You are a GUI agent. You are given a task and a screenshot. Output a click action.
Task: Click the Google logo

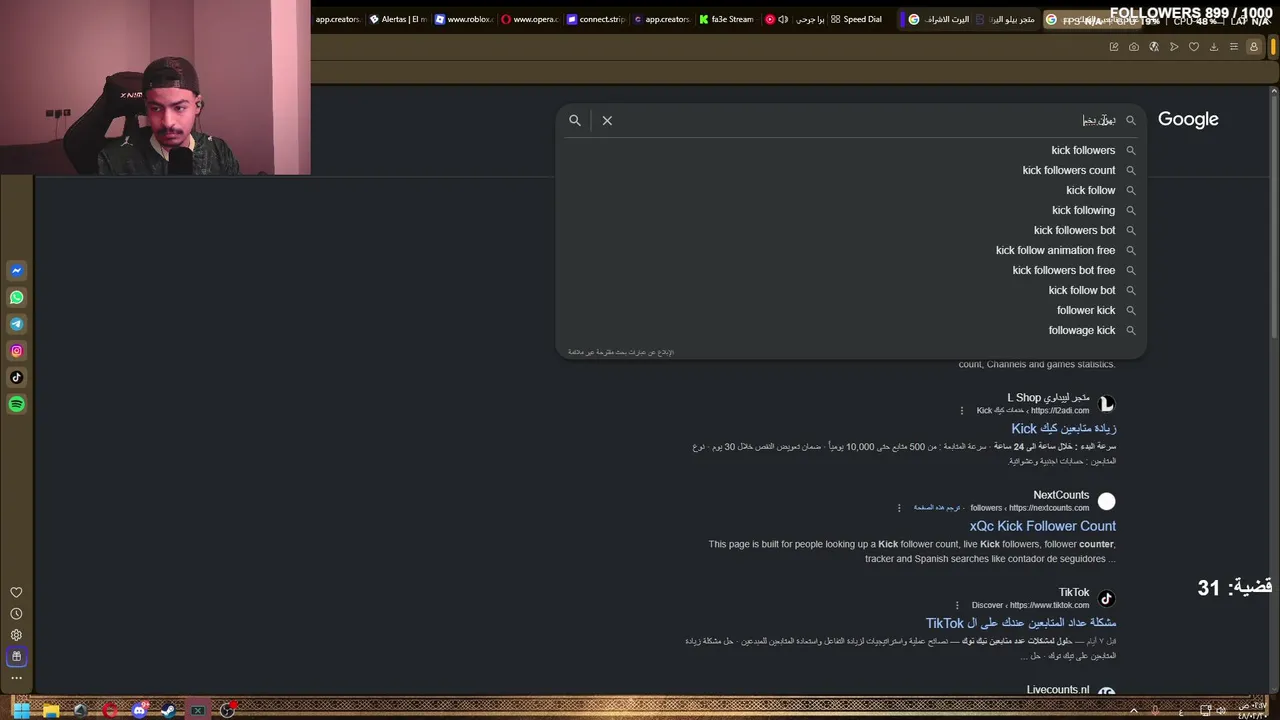1188,119
